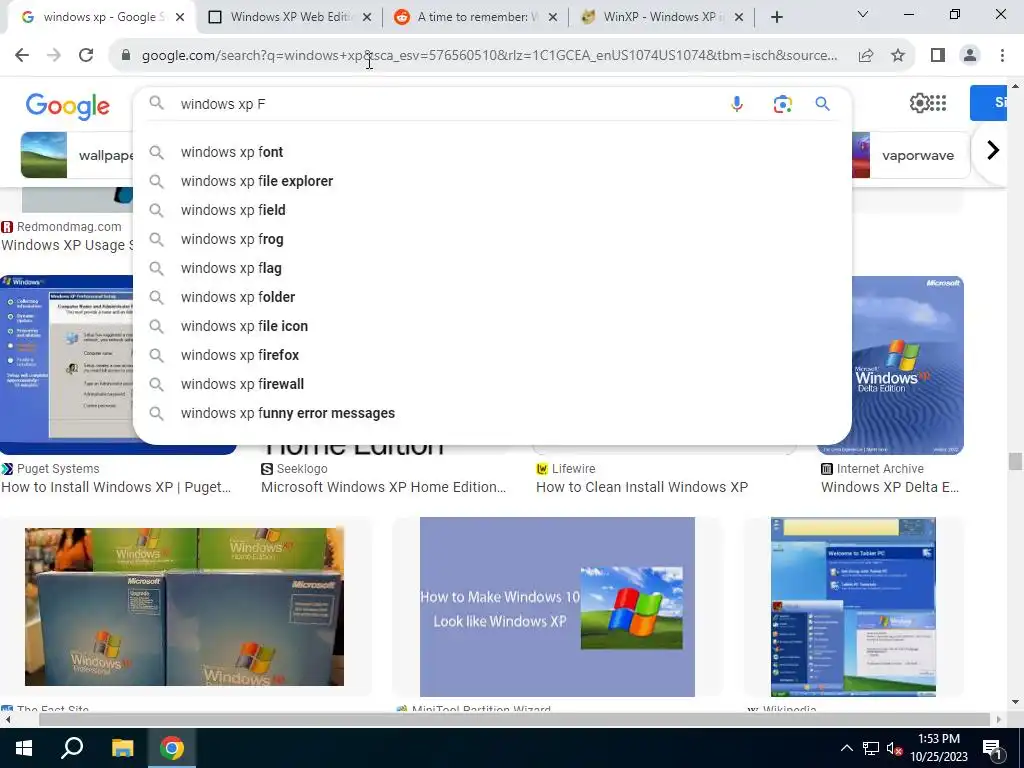Screen dimensions: 1024x768
Task: Click the taskbar clock showing 1:53 PM
Action: [939, 748]
